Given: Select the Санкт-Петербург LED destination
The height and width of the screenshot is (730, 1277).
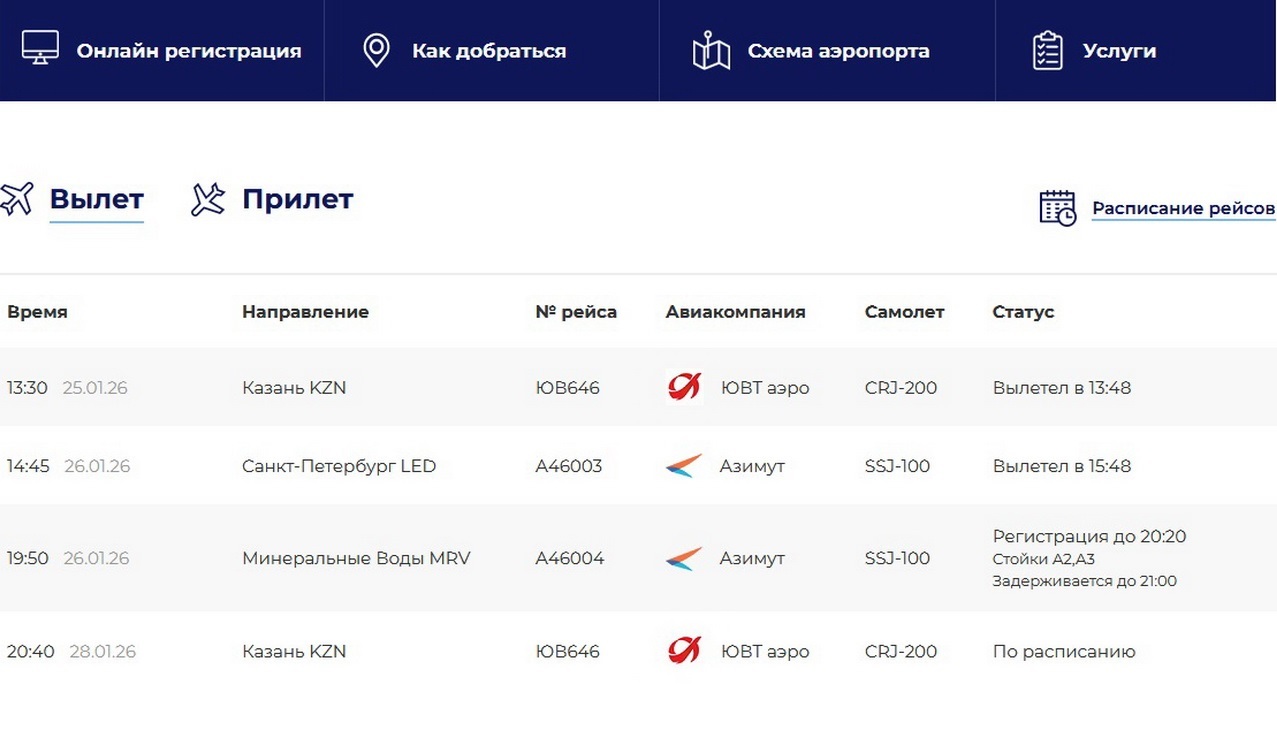Looking at the screenshot, I should 339,466.
